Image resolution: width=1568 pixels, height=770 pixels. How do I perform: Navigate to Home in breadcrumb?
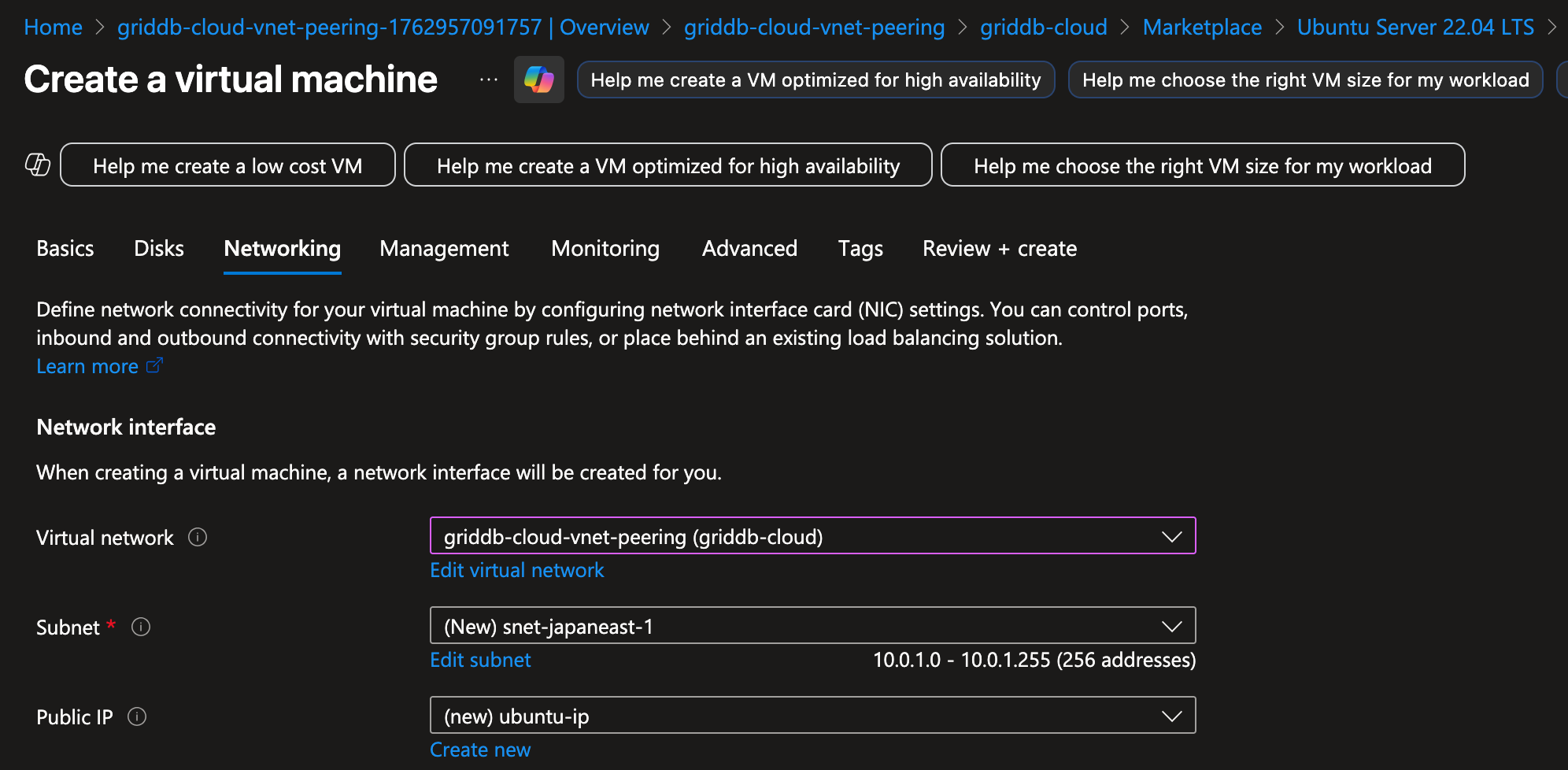coord(53,28)
